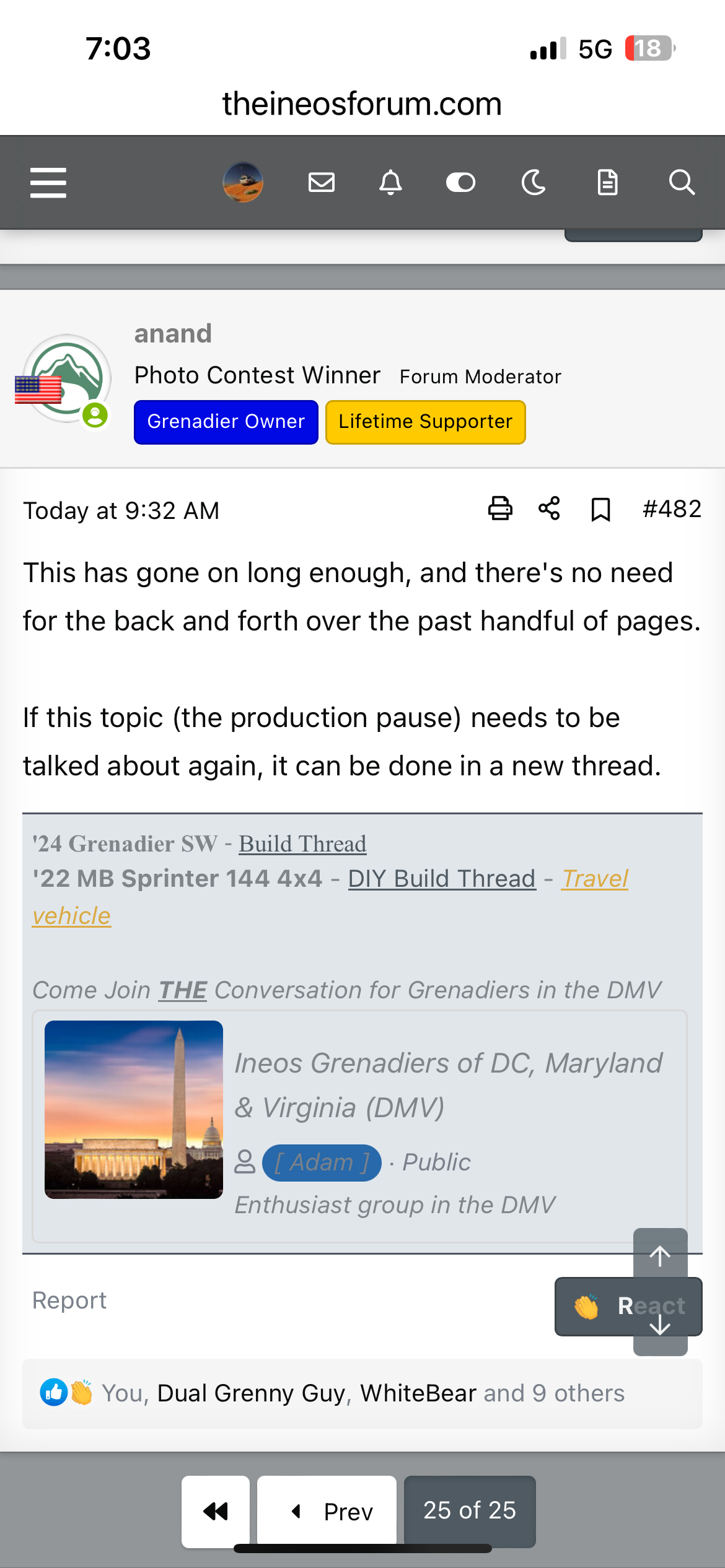This screenshot has width=725, height=1568.
Task: Click the Report link
Action: pyautogui.click(x=69, y=1300)
